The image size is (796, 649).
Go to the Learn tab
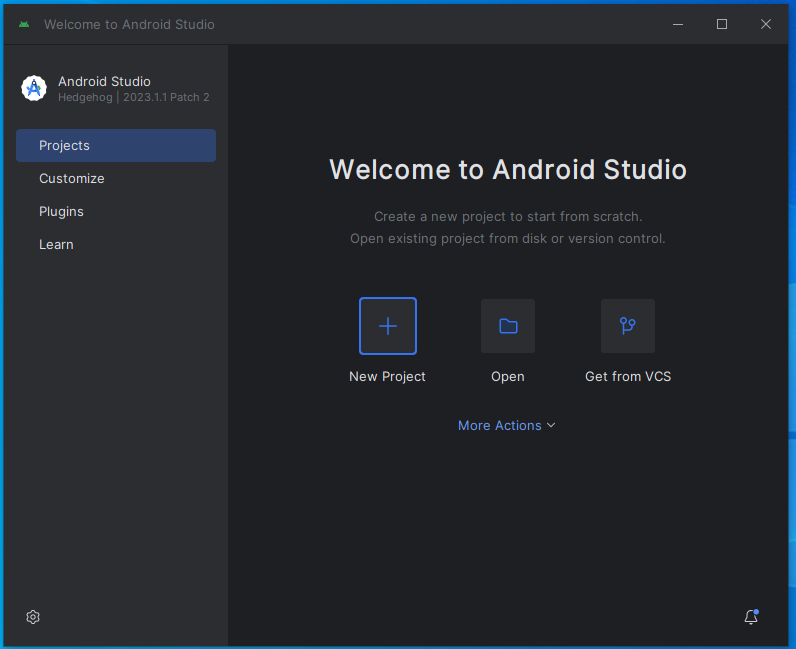click(x=116, y=244)
